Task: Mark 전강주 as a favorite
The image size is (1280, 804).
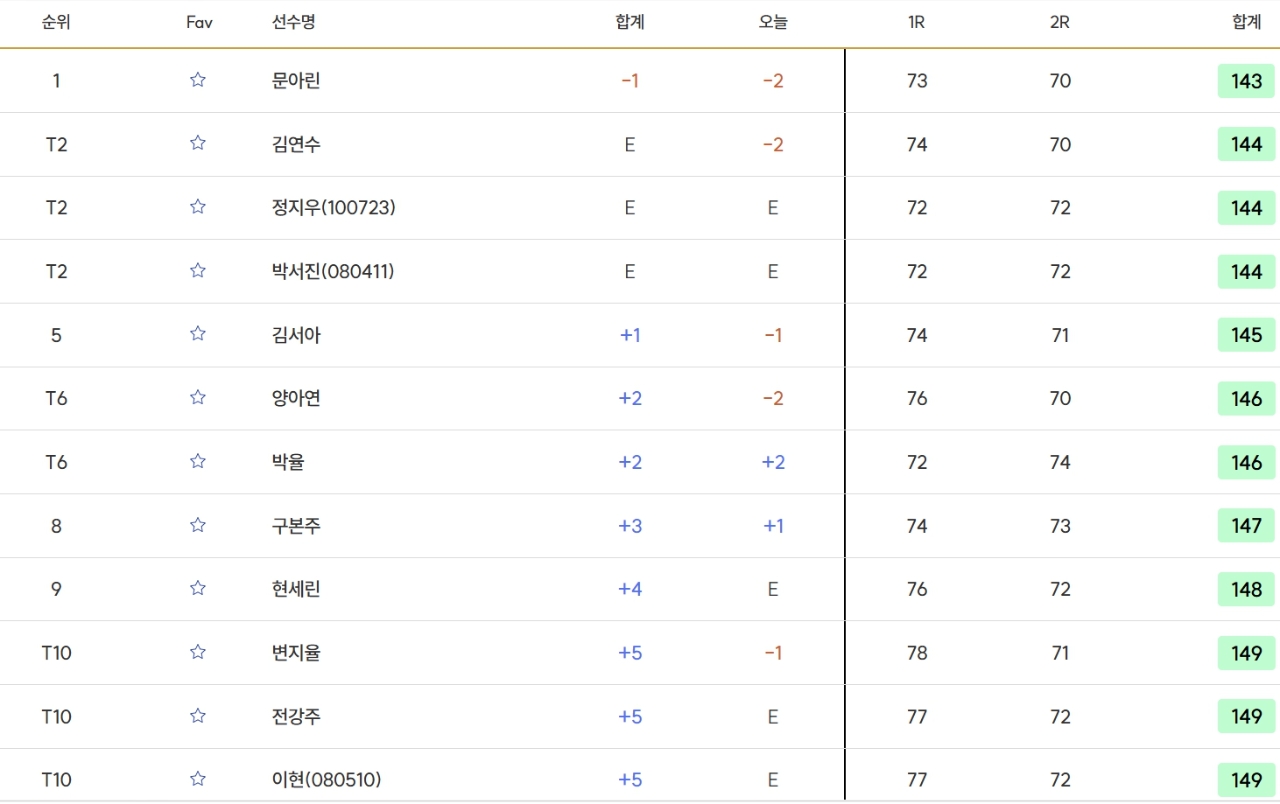Action: click(x=198, y=716)
